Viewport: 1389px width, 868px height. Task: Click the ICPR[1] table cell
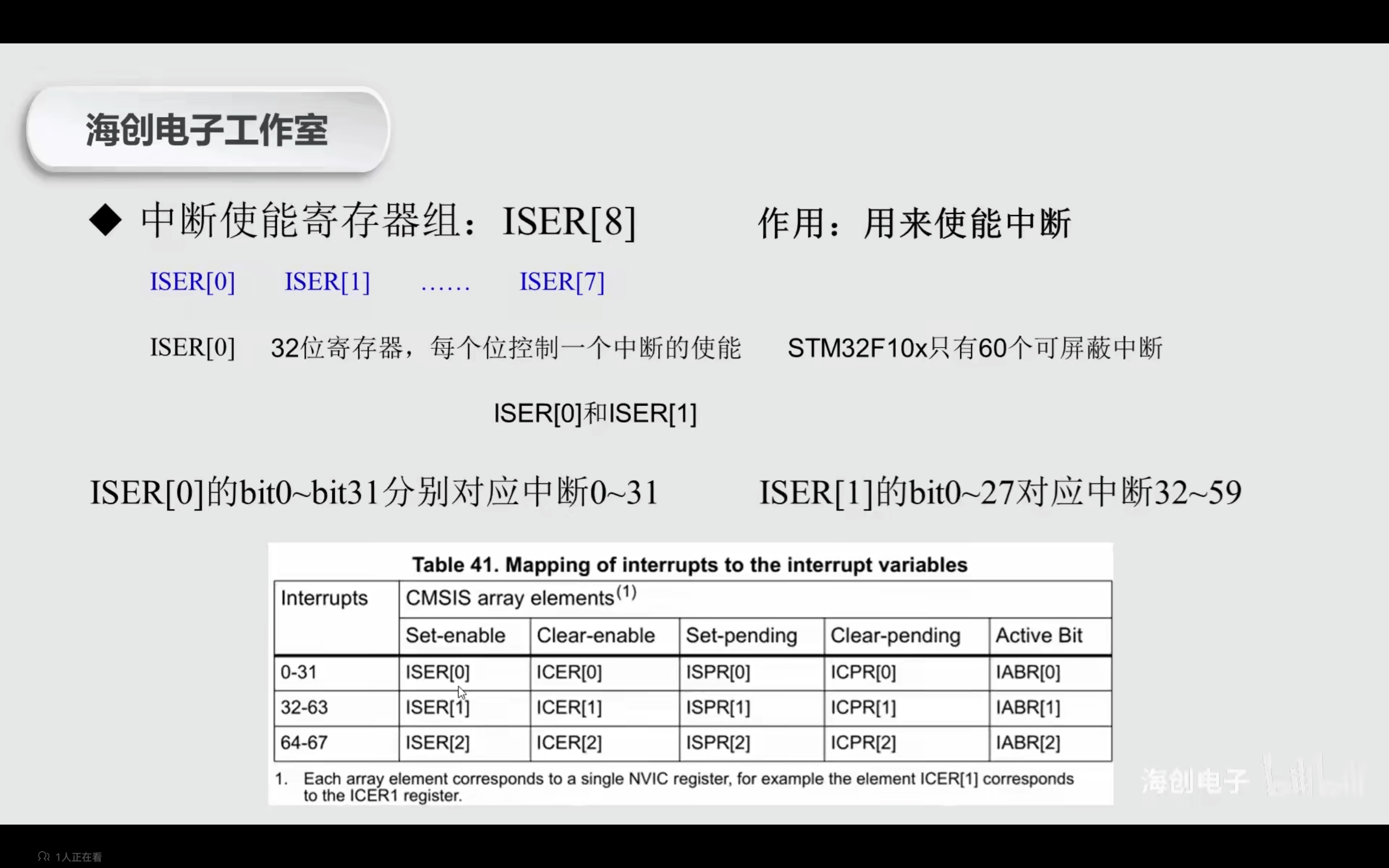pos(863,707)
